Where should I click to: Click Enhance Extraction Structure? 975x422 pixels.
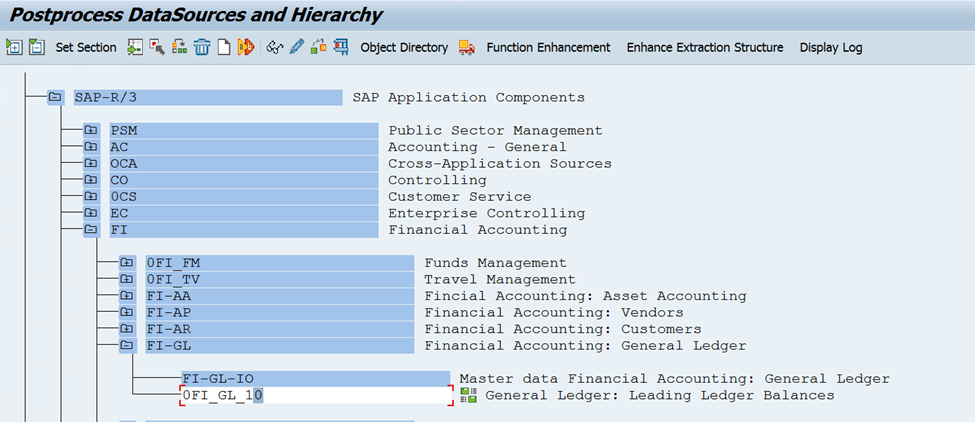[704, 47]
